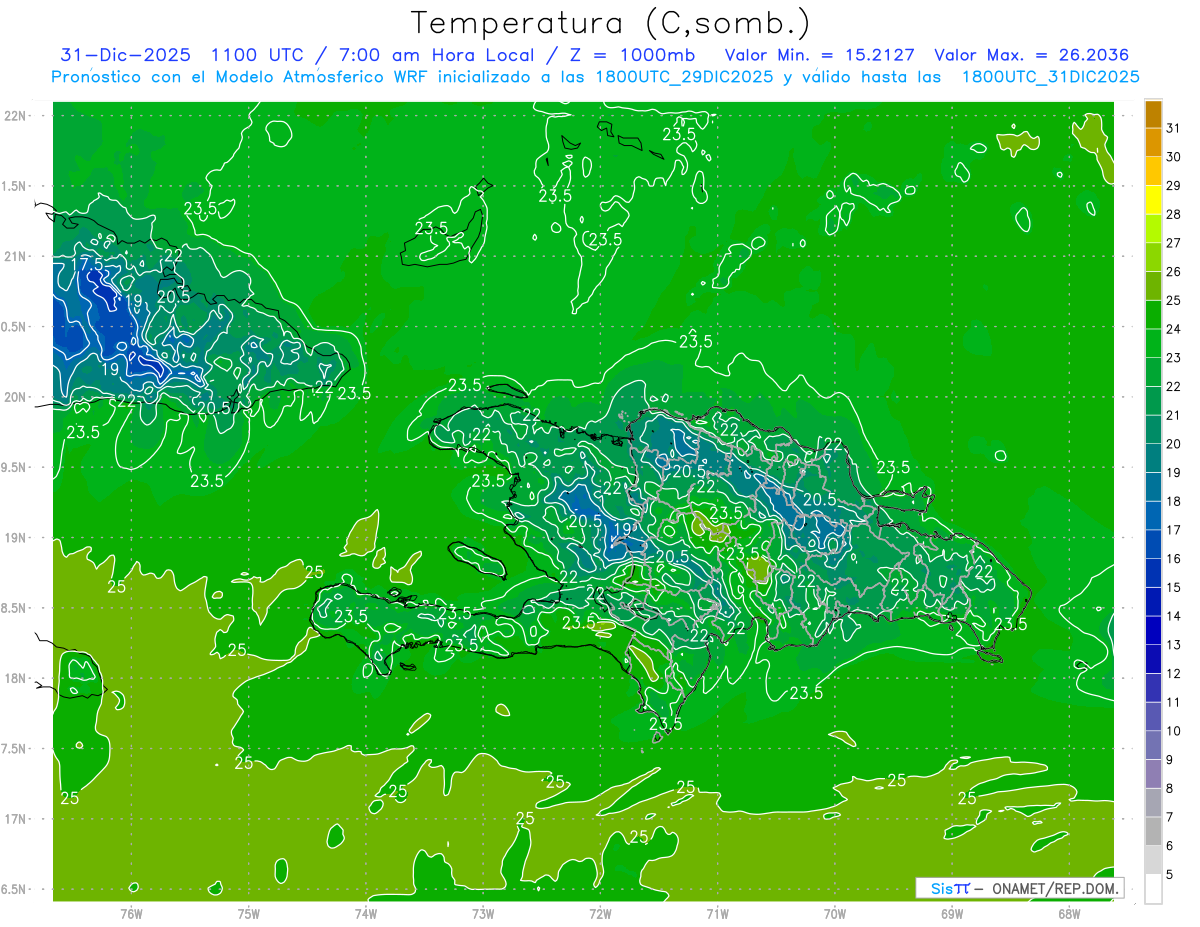The image size is (1200, 927).
Task: Click "7:00 am Hora Local" text
Action: coord(439,55)
